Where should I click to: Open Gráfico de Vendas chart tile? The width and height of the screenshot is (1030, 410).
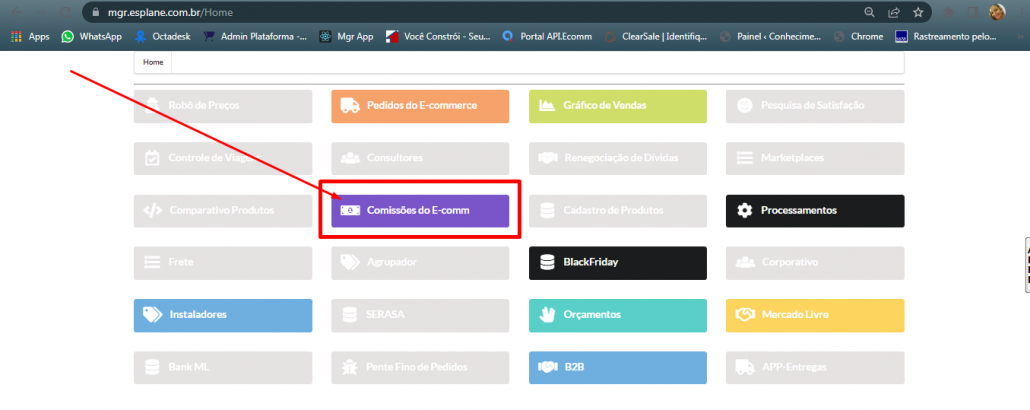(617, 105)
